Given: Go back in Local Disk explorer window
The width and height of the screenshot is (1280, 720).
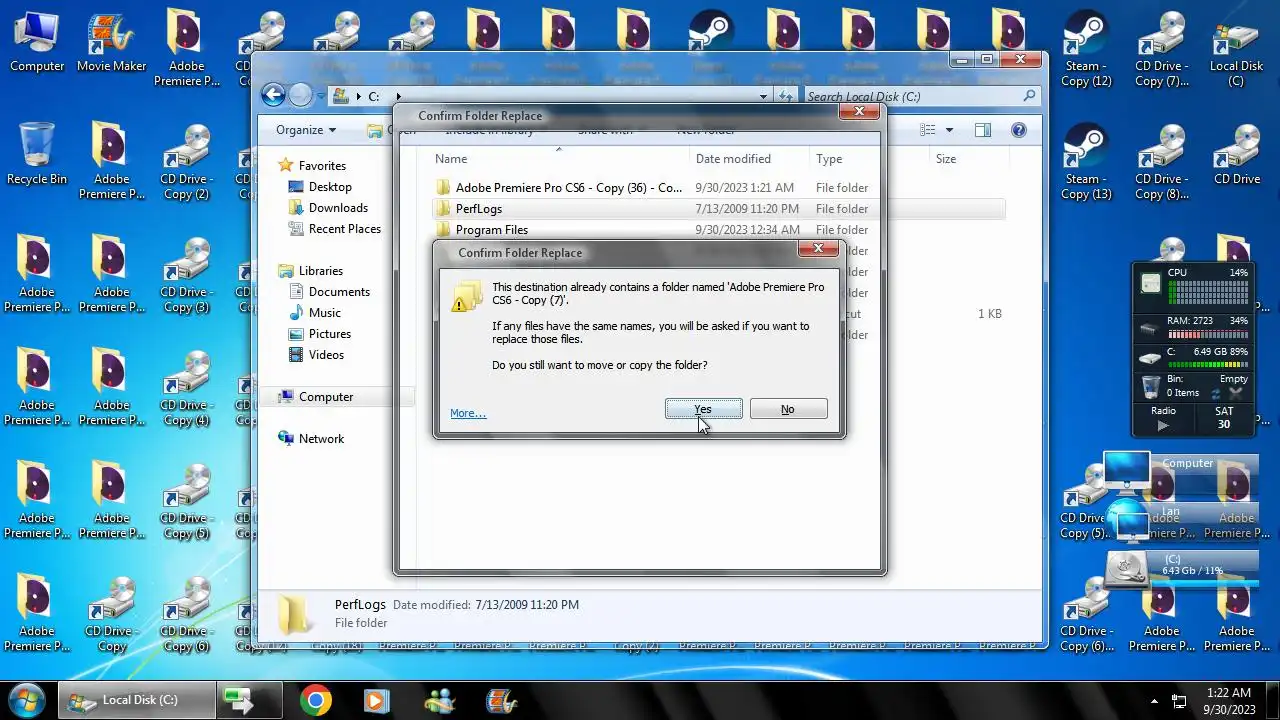Looking at the screenshot, I should point(273,95).
